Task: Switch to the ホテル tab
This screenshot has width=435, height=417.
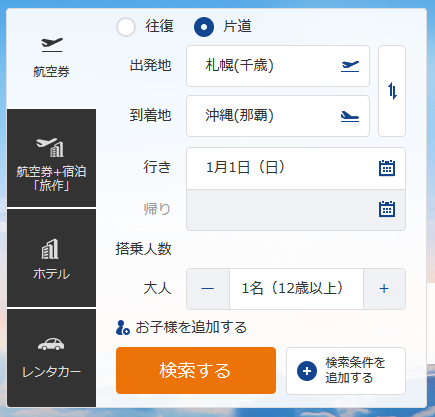Action: click(x=51, y=258)
